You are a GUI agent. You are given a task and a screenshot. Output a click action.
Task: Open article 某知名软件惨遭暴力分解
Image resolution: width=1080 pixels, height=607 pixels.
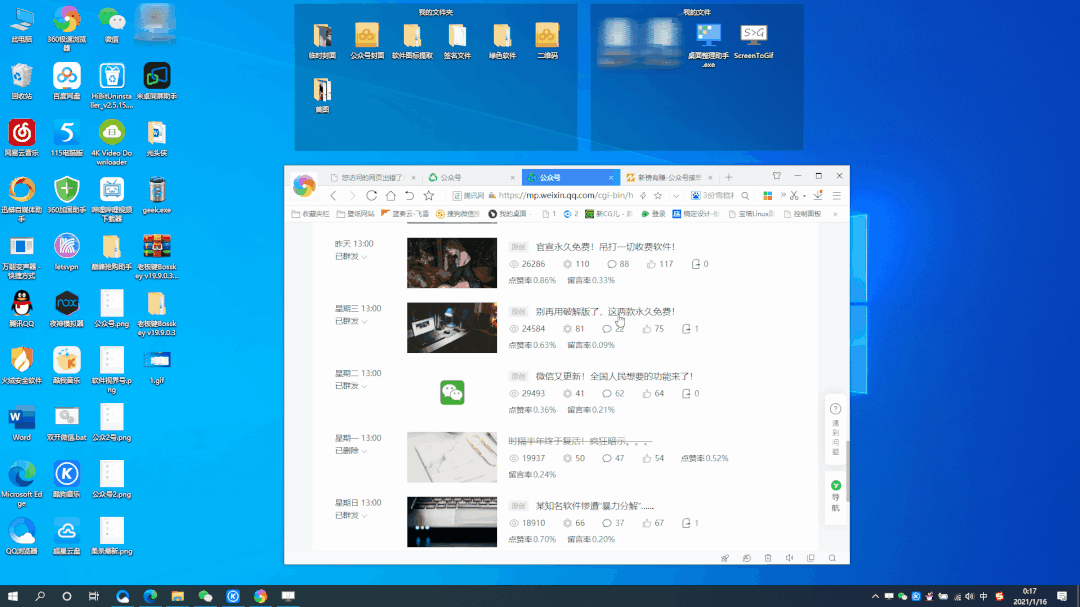[x=594, y=506]
